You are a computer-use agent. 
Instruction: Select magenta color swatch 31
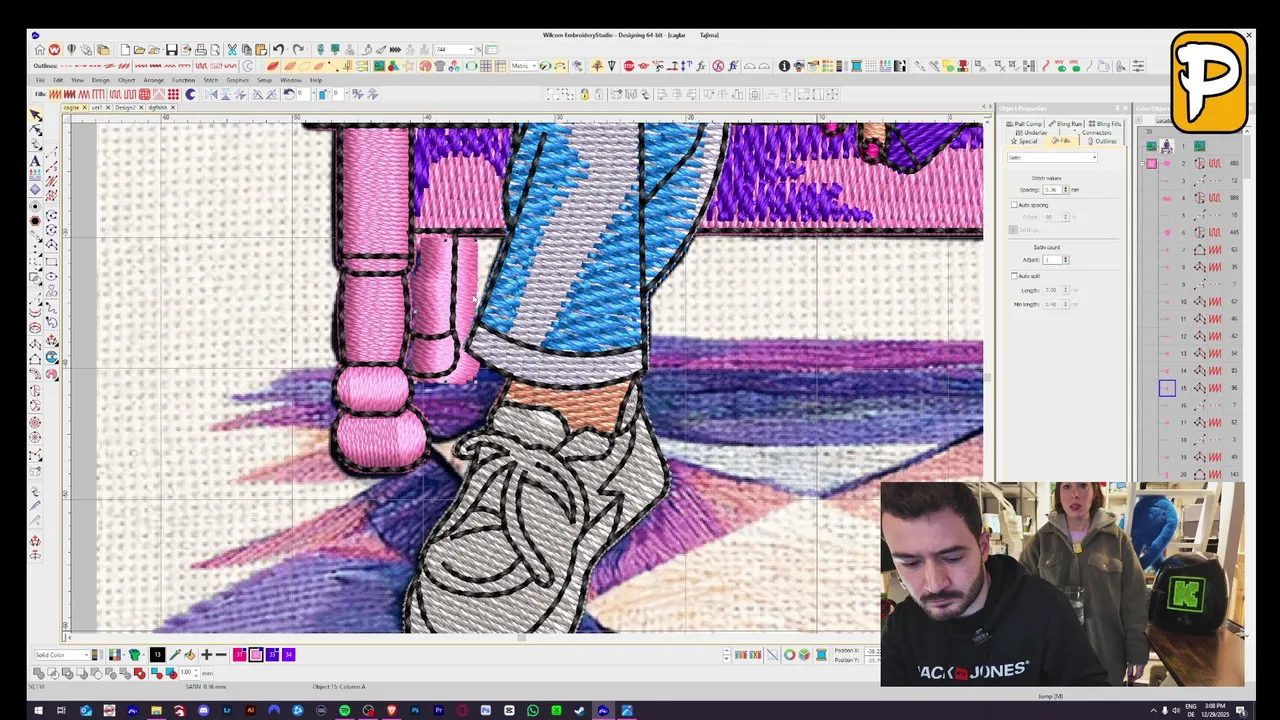(239, 654)
